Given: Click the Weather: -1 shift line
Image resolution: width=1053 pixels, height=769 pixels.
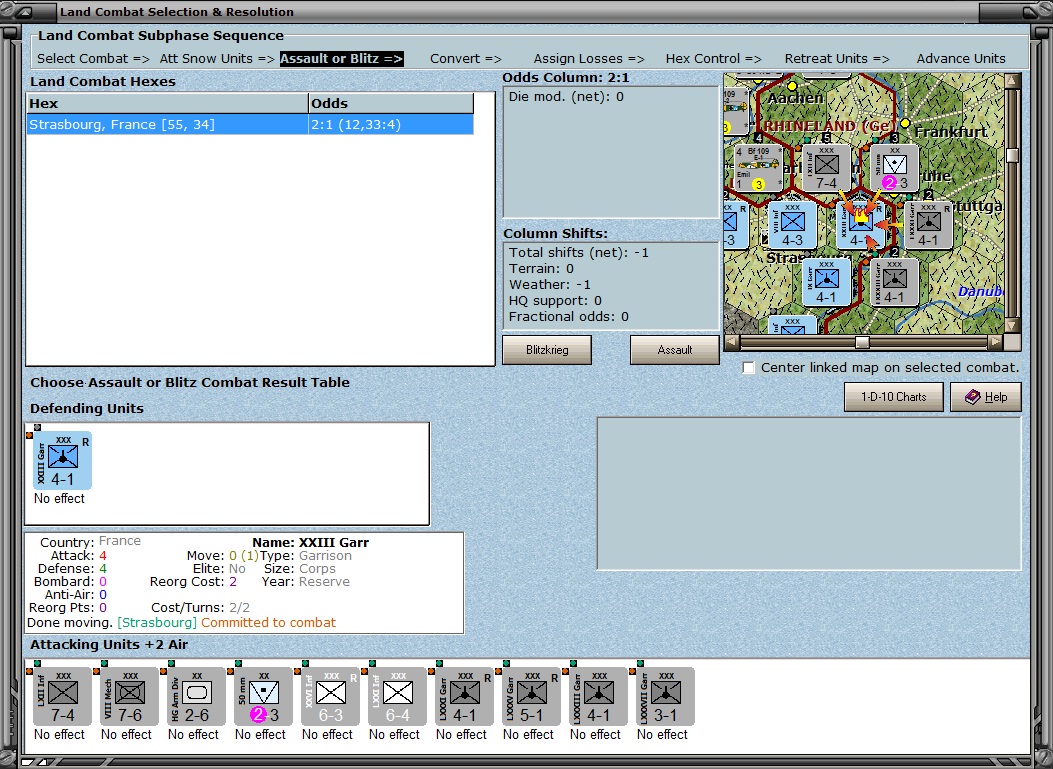Looking at the screenshot, I should pyautogui.click(x=549, y=285).
